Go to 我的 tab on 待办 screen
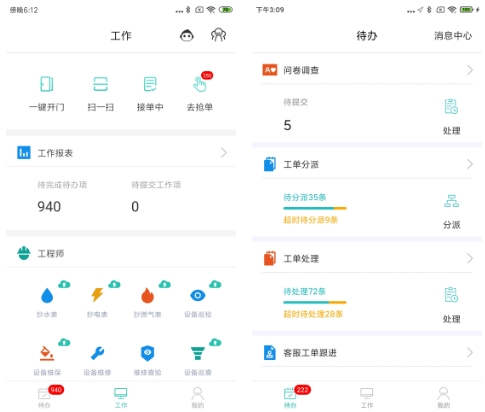Screen dimensions: 485x412 (444, 397)
